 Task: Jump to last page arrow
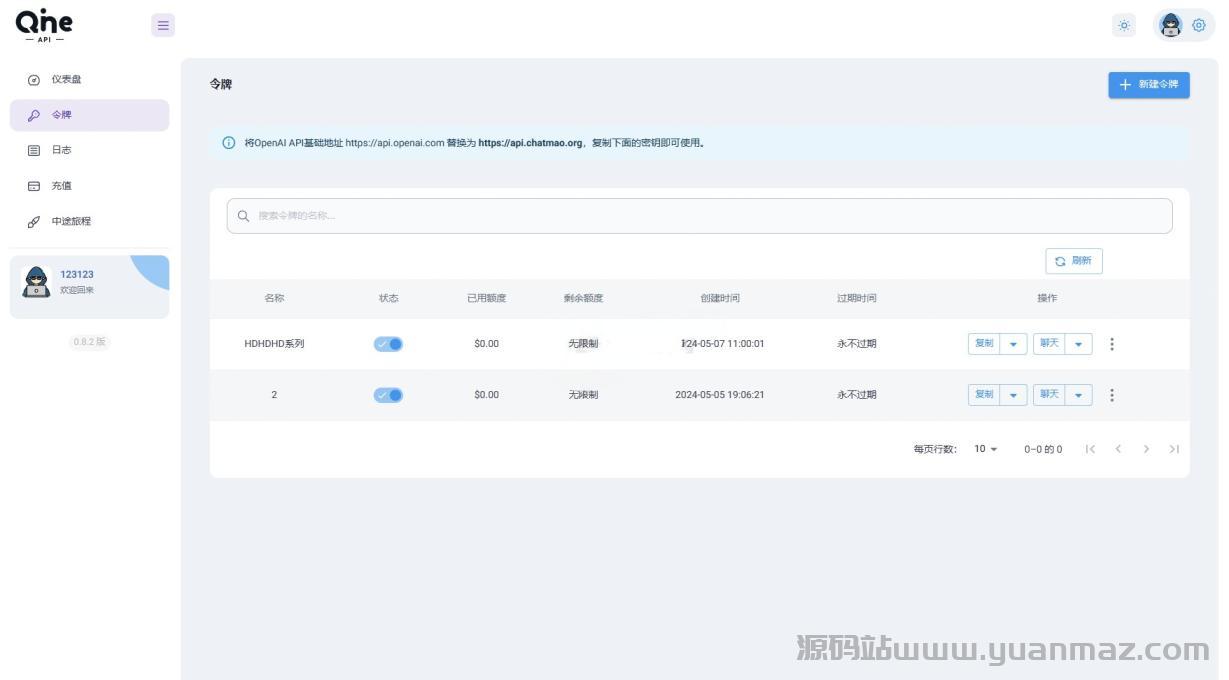click(x=1174, y=449)
